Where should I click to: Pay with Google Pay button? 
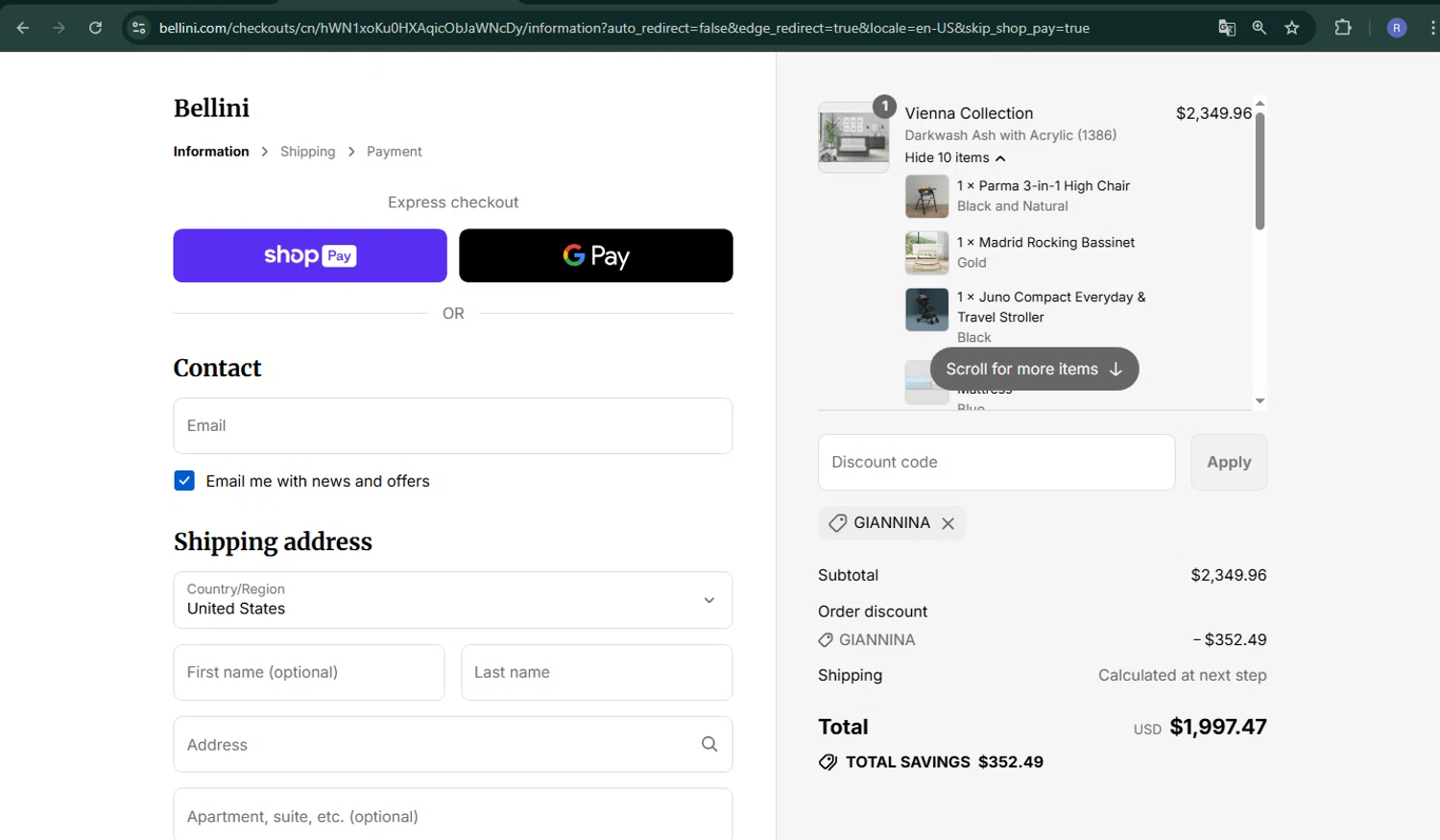coord(596,255)
